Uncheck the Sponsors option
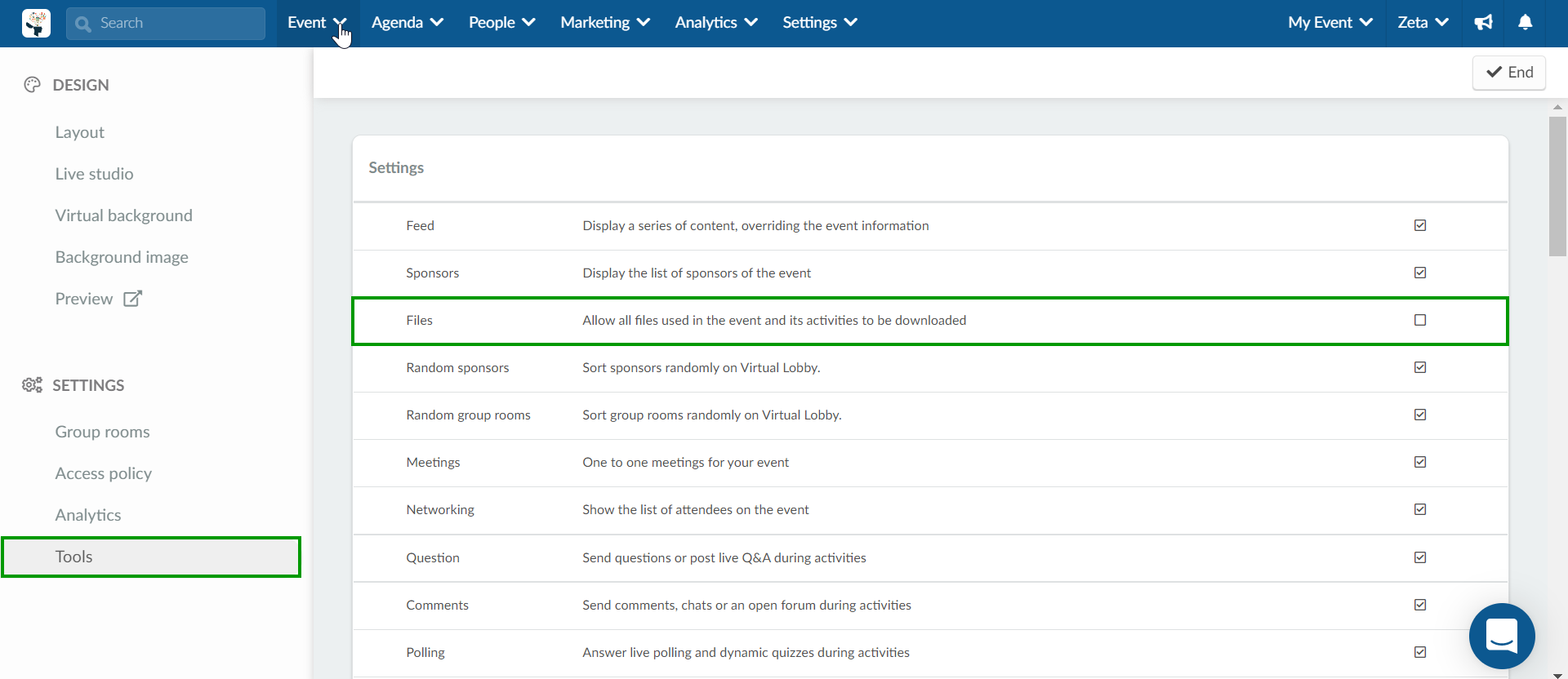This screenshot has height=679, width=1568. [1420, 273]
